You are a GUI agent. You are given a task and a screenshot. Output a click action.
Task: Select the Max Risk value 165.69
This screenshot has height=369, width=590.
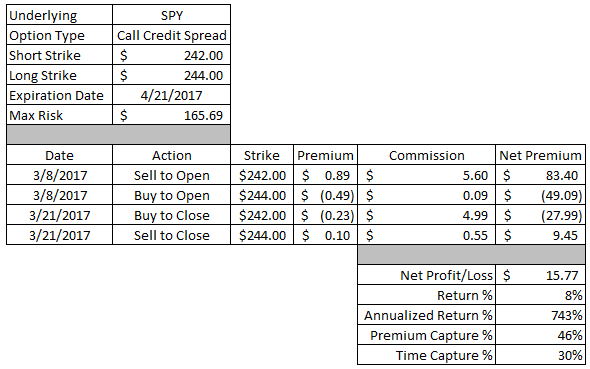click(x=172, y=115)
